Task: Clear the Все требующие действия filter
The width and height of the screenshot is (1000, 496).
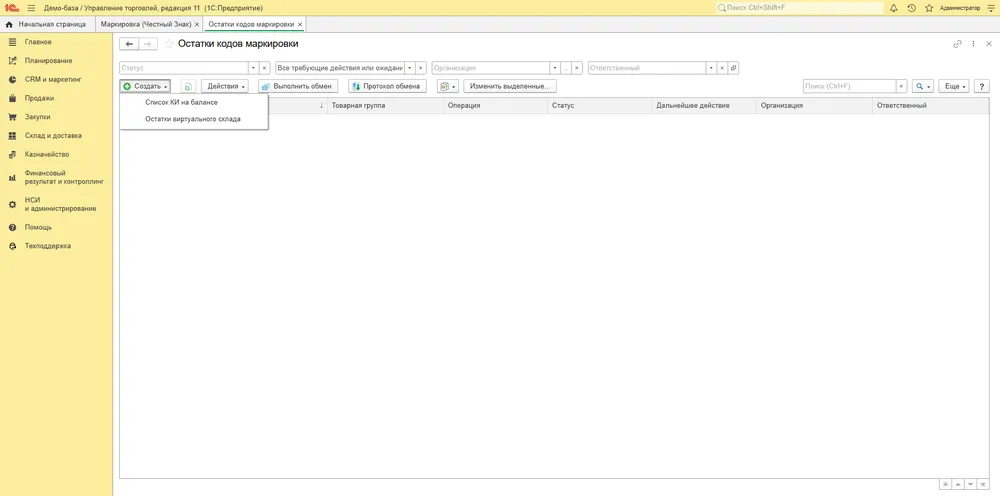Action: coord(420,68)
